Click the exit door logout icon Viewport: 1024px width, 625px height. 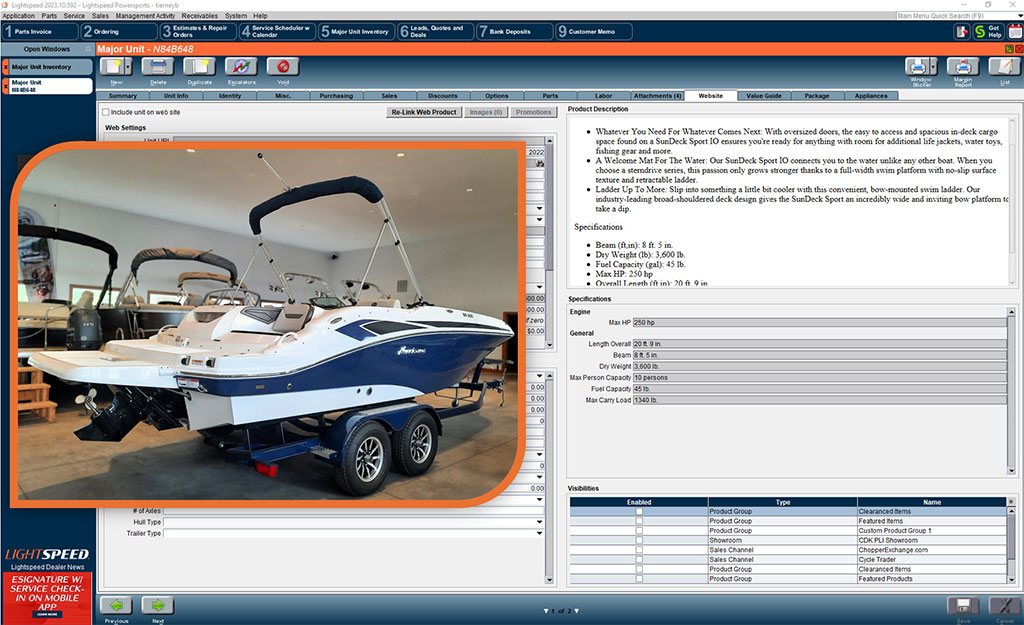pyautogui.click(x=961, y=31)
